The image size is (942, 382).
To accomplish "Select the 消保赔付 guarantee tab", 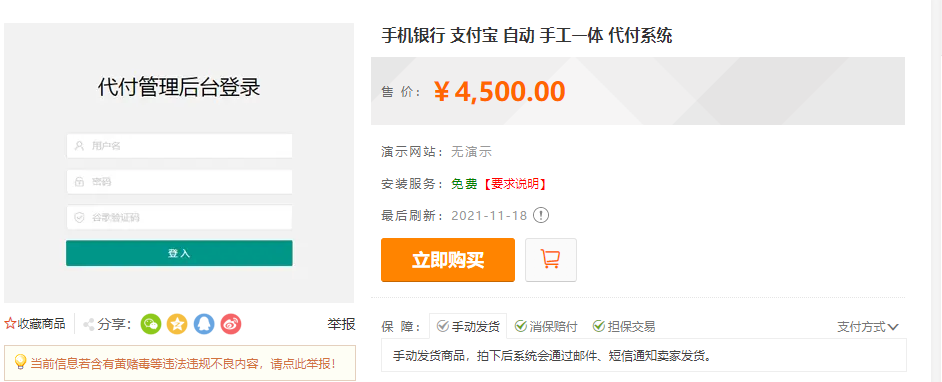I will point(546,326).
